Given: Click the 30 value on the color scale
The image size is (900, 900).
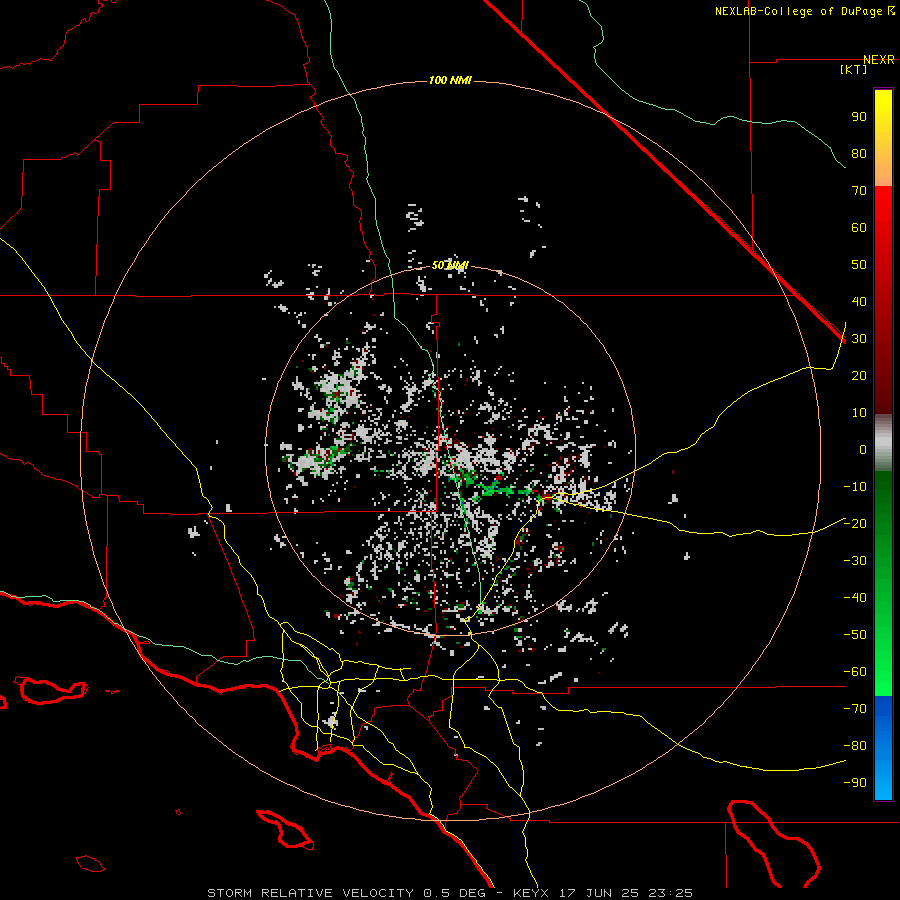Looking at the screenshot, I should tap(859, 339).
